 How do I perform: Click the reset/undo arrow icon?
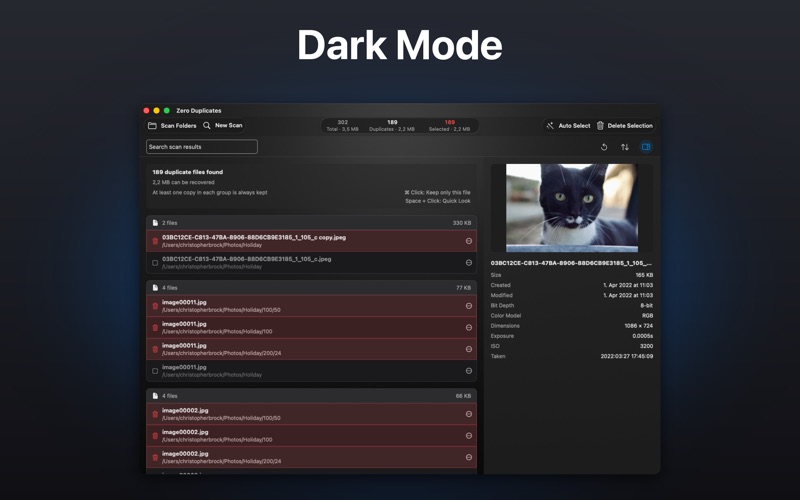click(x=604, y=147)
